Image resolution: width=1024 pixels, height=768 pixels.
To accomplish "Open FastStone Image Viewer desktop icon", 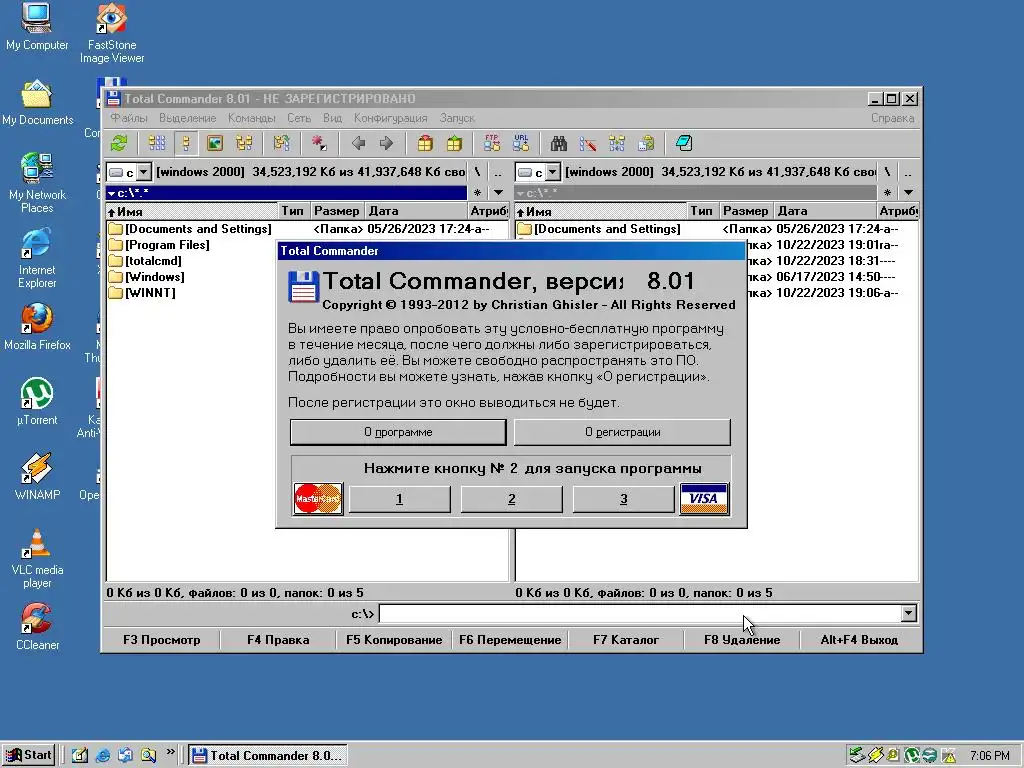I will 112,33.
